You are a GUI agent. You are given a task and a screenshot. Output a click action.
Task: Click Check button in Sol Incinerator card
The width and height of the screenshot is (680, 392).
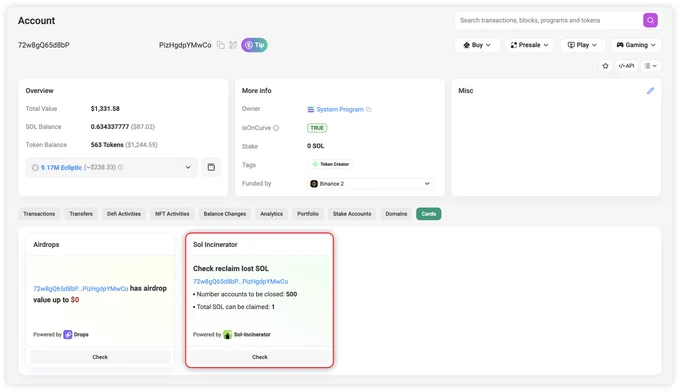260,357
